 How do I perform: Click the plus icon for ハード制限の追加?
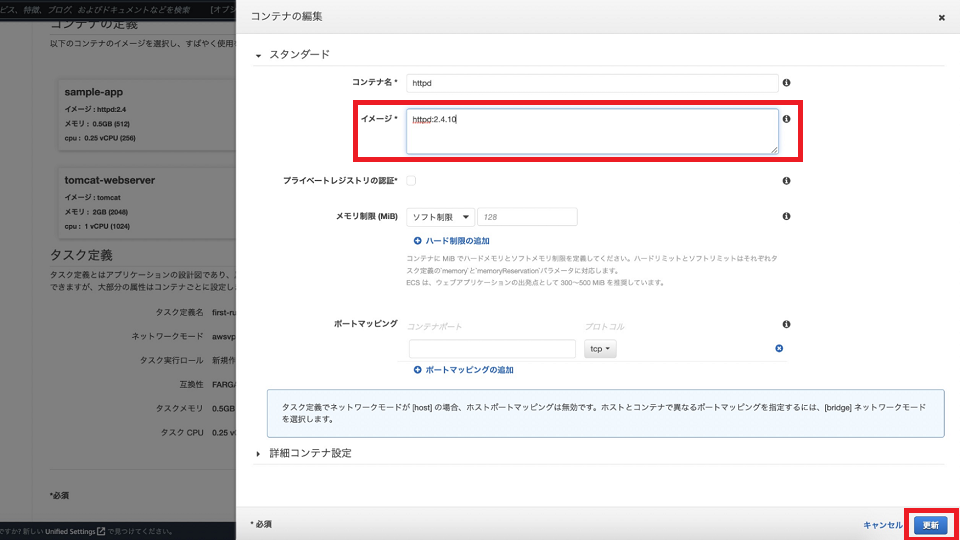tap(417, 241)
